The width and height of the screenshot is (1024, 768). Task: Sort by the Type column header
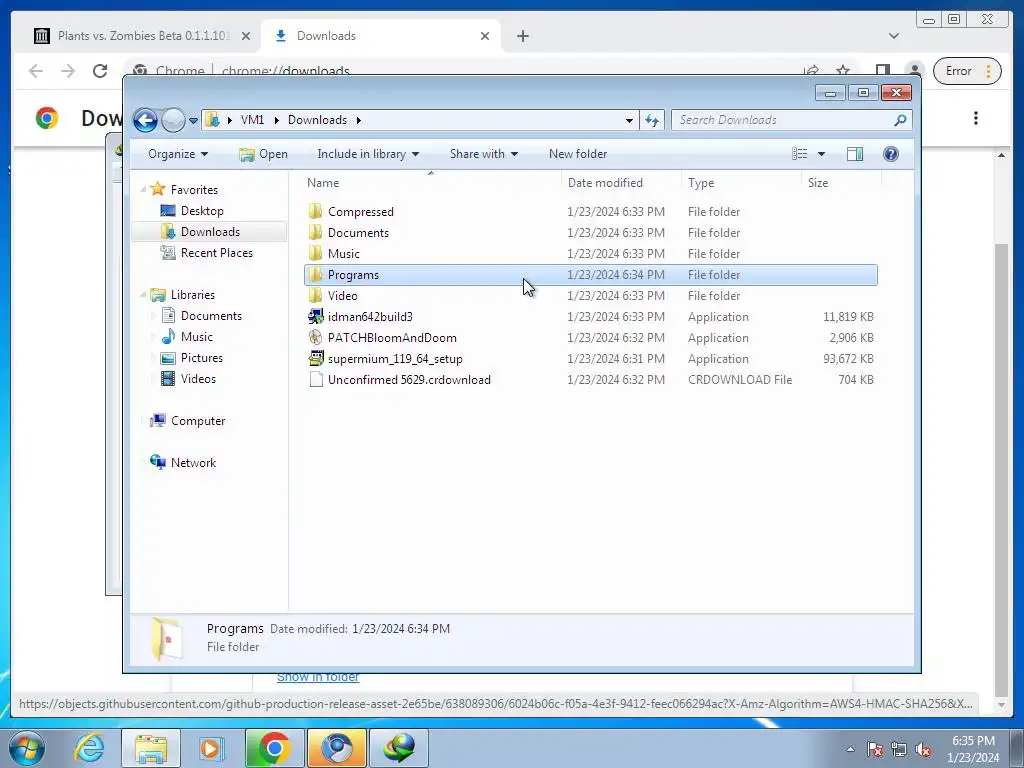coord(701,183)
